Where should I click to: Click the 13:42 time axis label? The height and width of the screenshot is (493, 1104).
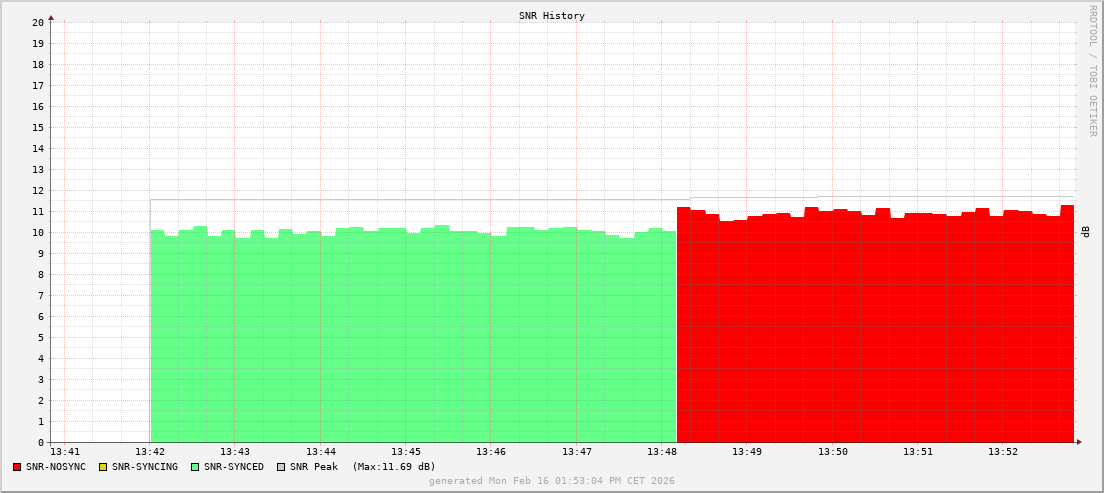pyautogui.click(x=150, y=452)
